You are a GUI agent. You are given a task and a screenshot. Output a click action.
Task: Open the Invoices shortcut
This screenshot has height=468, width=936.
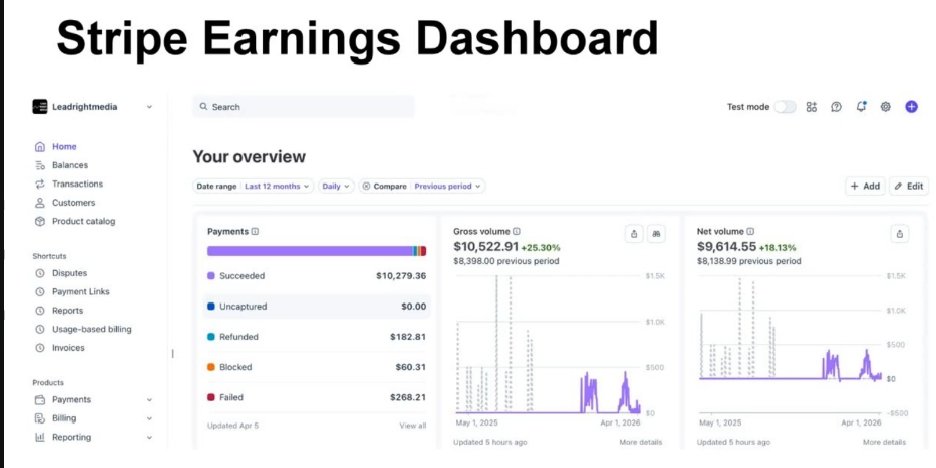(x=68, y=347)
